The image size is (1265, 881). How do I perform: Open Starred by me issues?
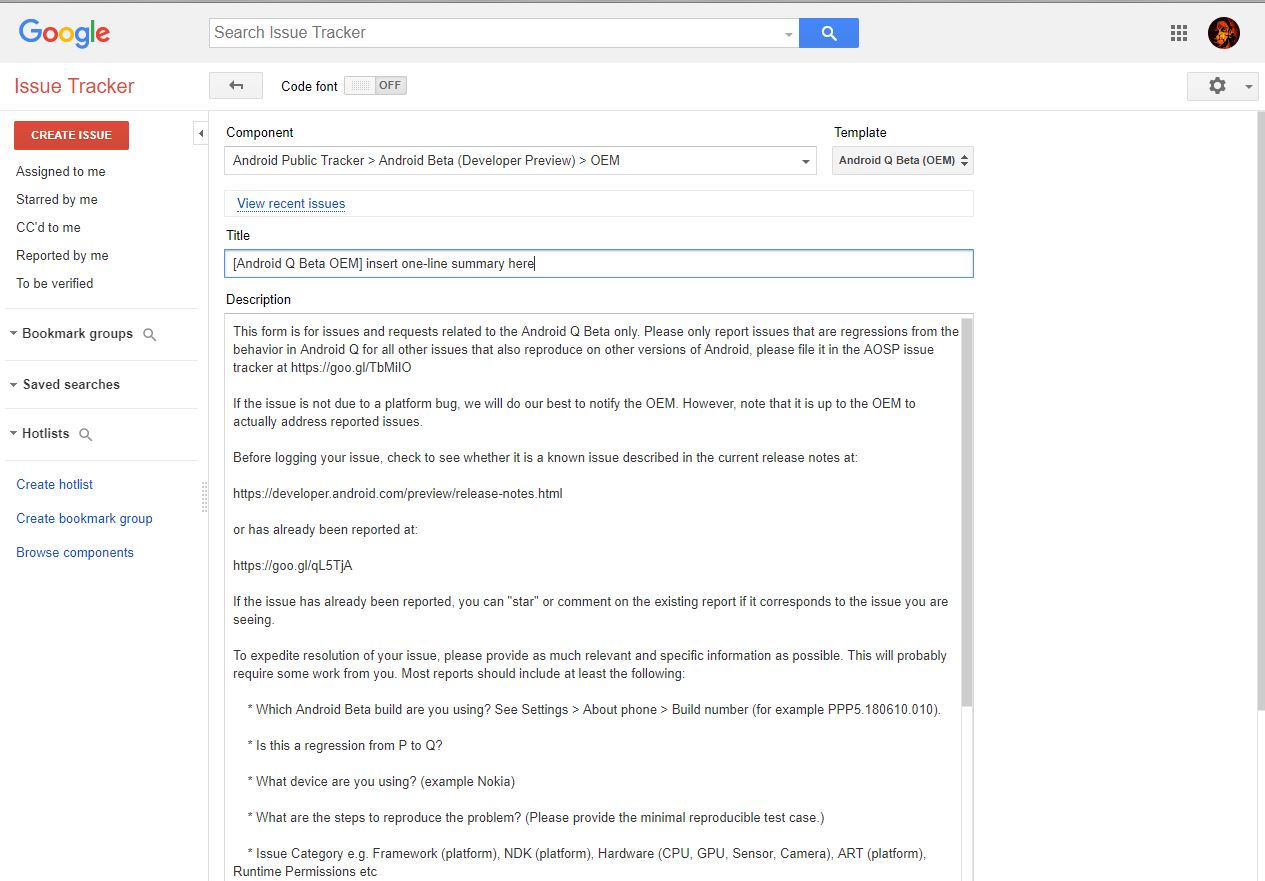57,200
